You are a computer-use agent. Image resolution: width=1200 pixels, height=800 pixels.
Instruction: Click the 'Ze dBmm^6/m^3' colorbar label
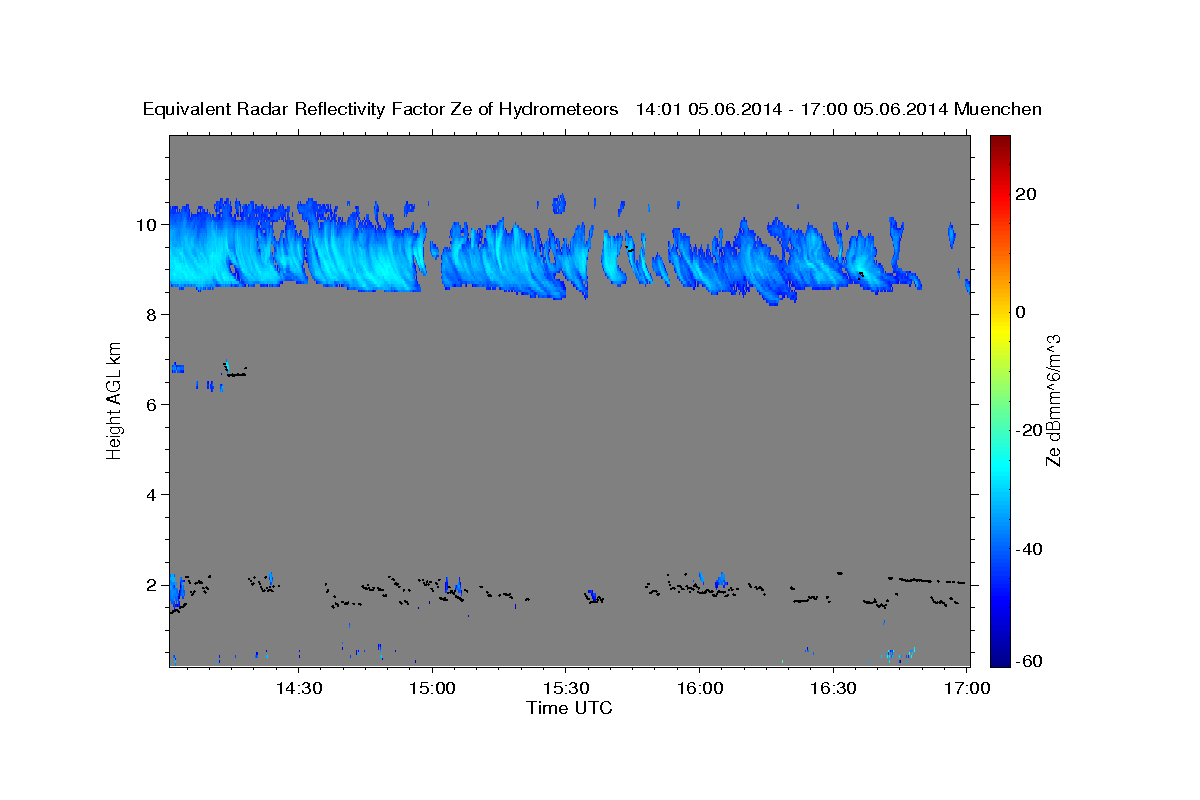pyautogui.click(x=1052, y=401)
